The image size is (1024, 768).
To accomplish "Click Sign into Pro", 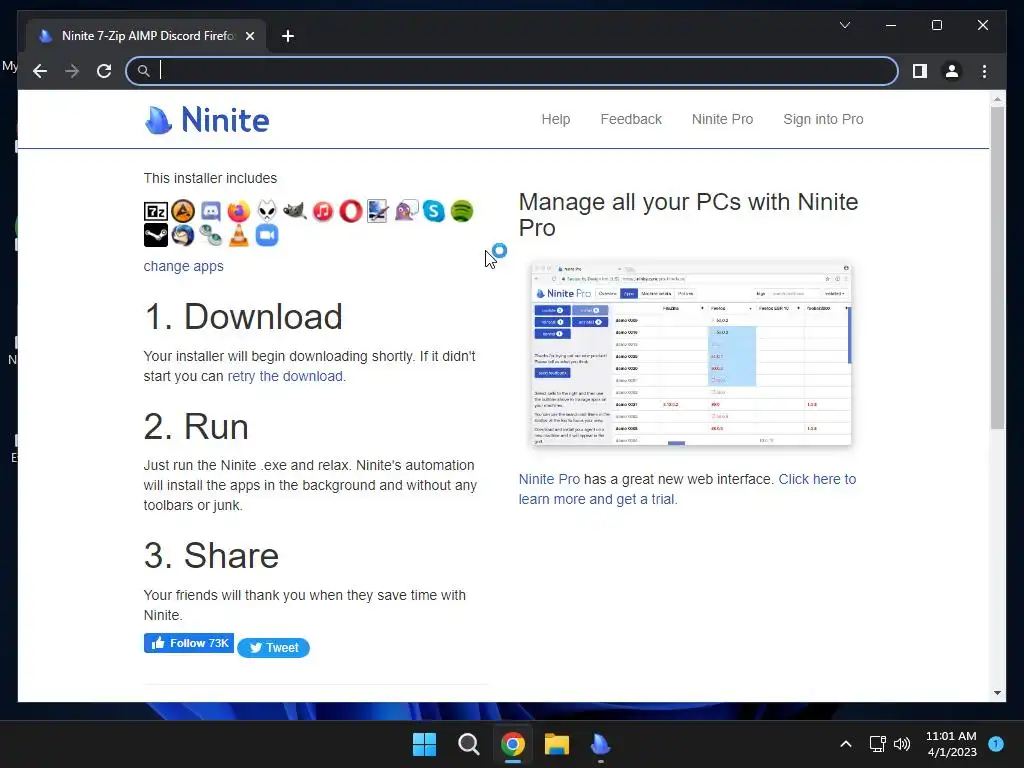I will [823, 119].
